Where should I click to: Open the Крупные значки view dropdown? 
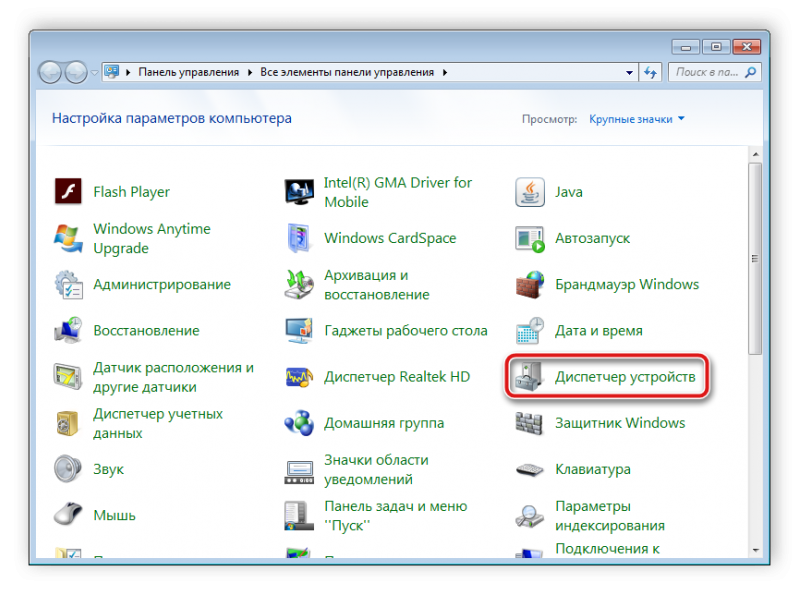pyautogui.click(x=637, y=119)
